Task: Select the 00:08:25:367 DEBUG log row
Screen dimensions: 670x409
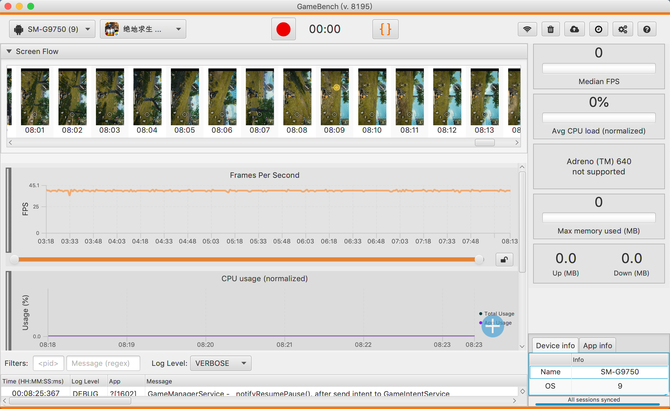Action: click(x=259, y=393)
